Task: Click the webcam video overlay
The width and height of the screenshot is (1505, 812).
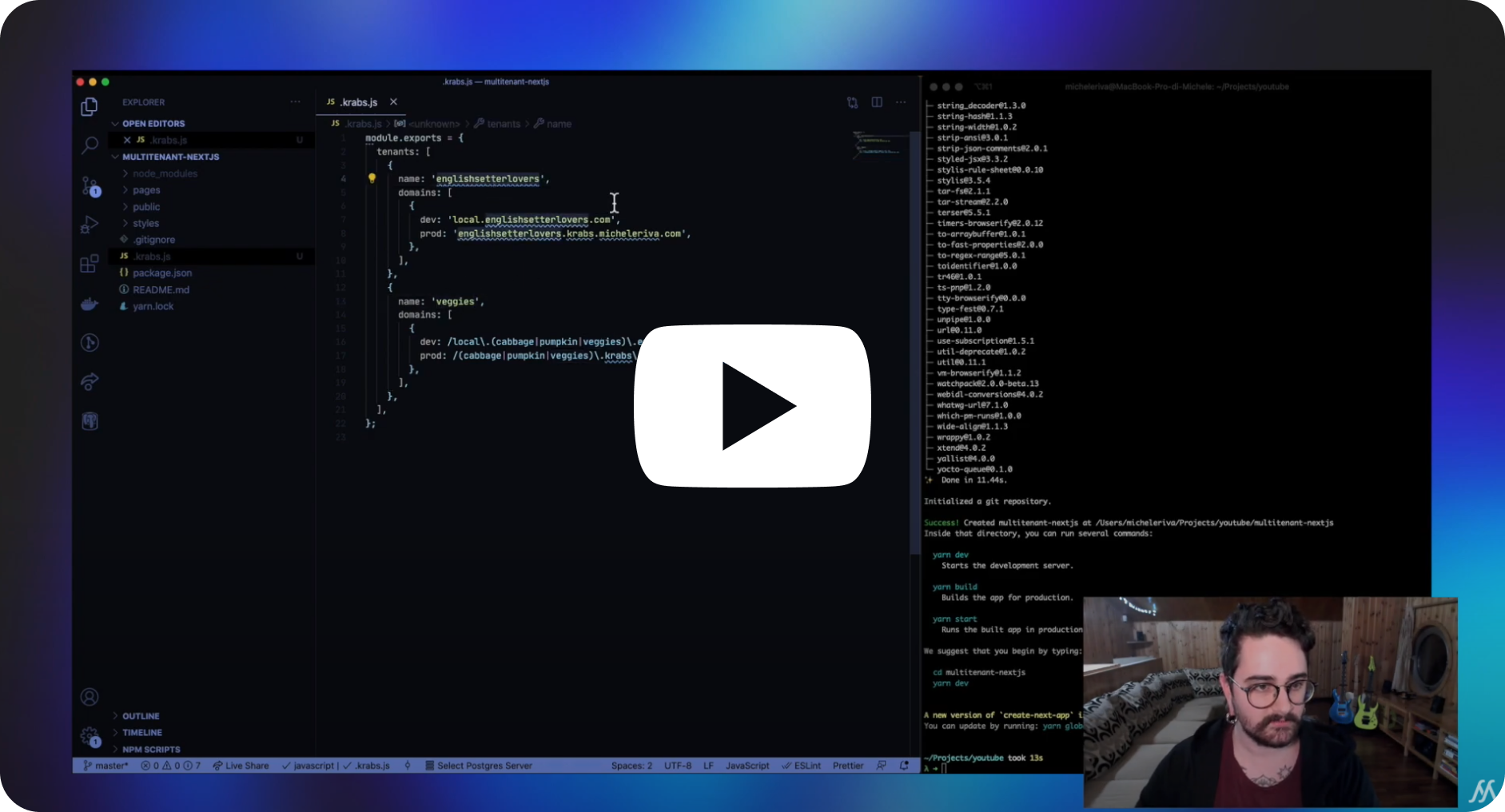Action: click(1270, 702)
